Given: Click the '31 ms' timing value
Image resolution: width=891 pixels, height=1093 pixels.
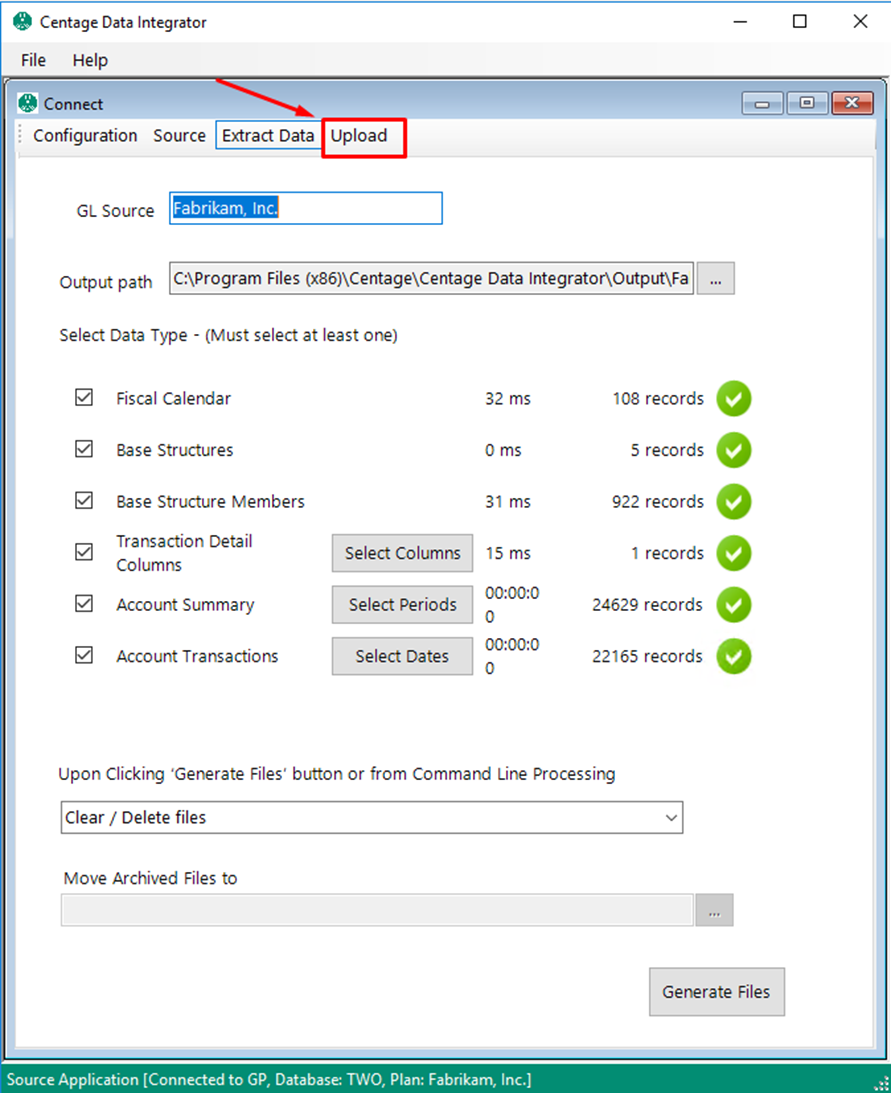Looking at the screenshot, I should coord(508,502).
